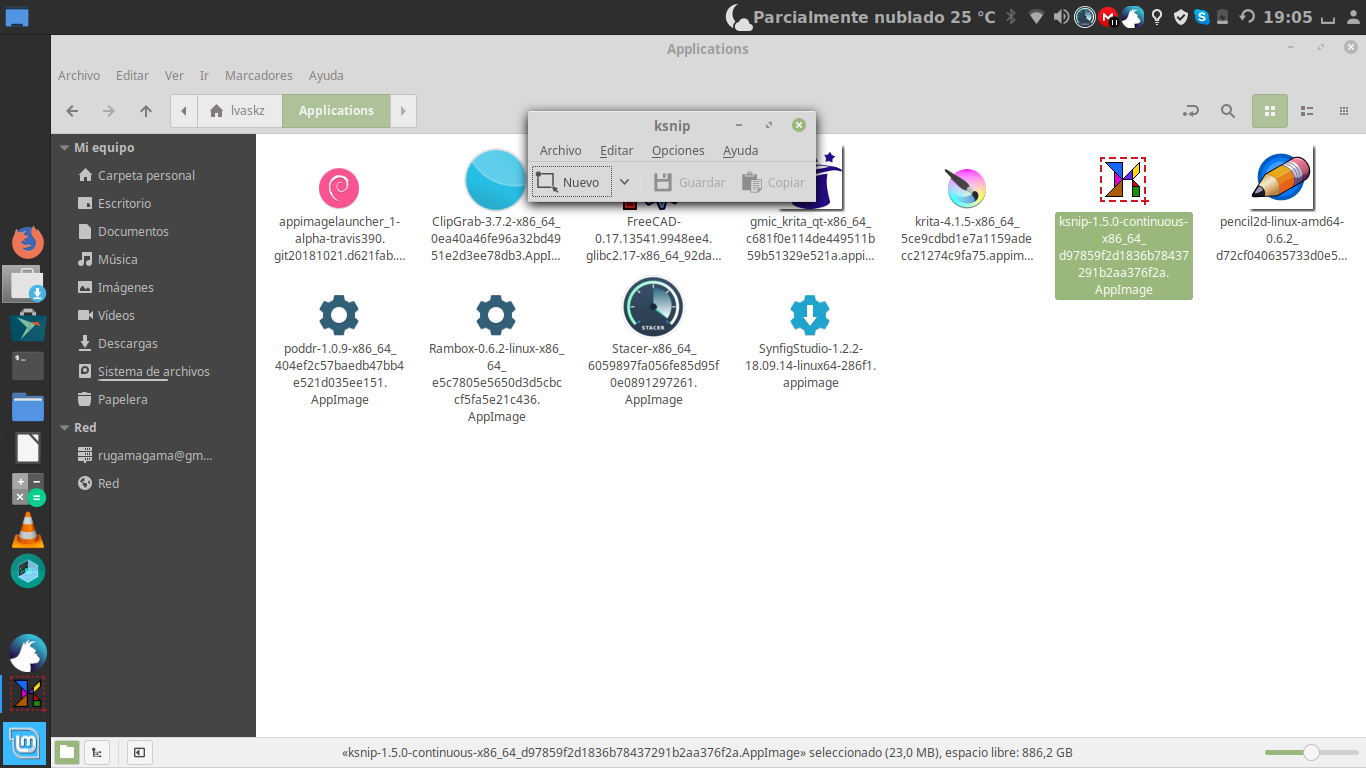
Task: Switch to icon grid view
Action: click(x=1270, y=111)
